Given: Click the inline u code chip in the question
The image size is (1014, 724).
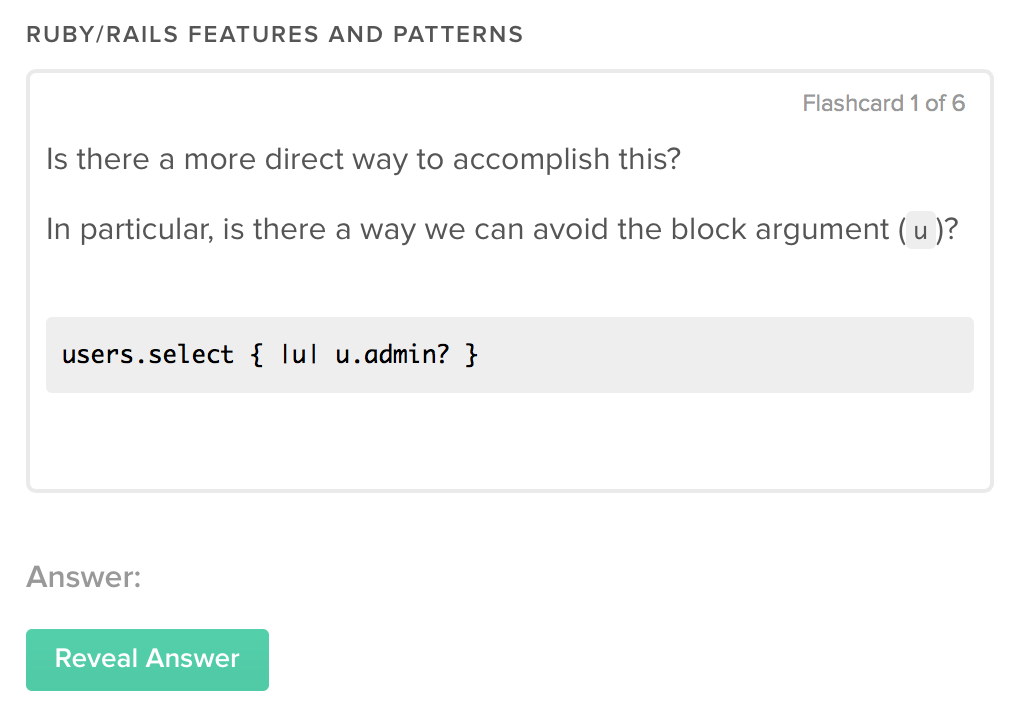Looking at the screenshot, I should [921, 231].
